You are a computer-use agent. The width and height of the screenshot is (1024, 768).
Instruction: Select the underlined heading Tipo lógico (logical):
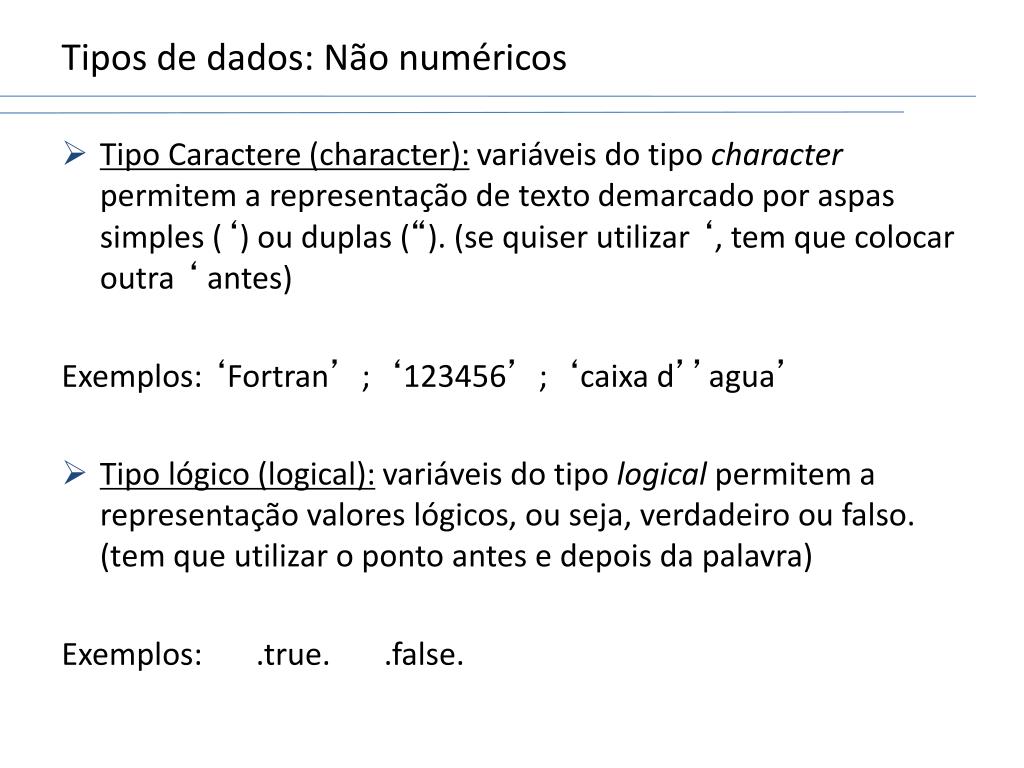(237, 475)
